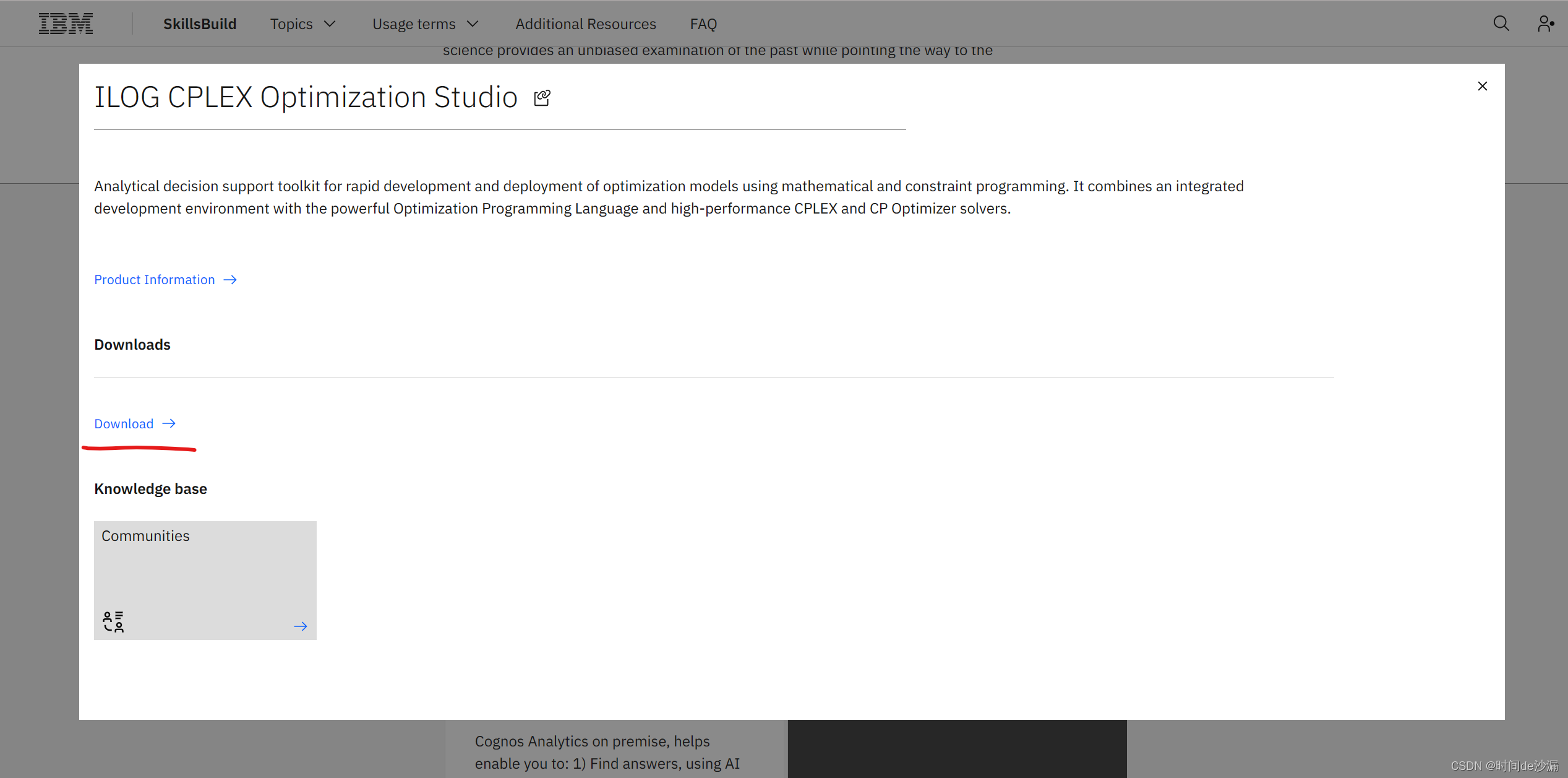Go to Additional Resources

586,24
